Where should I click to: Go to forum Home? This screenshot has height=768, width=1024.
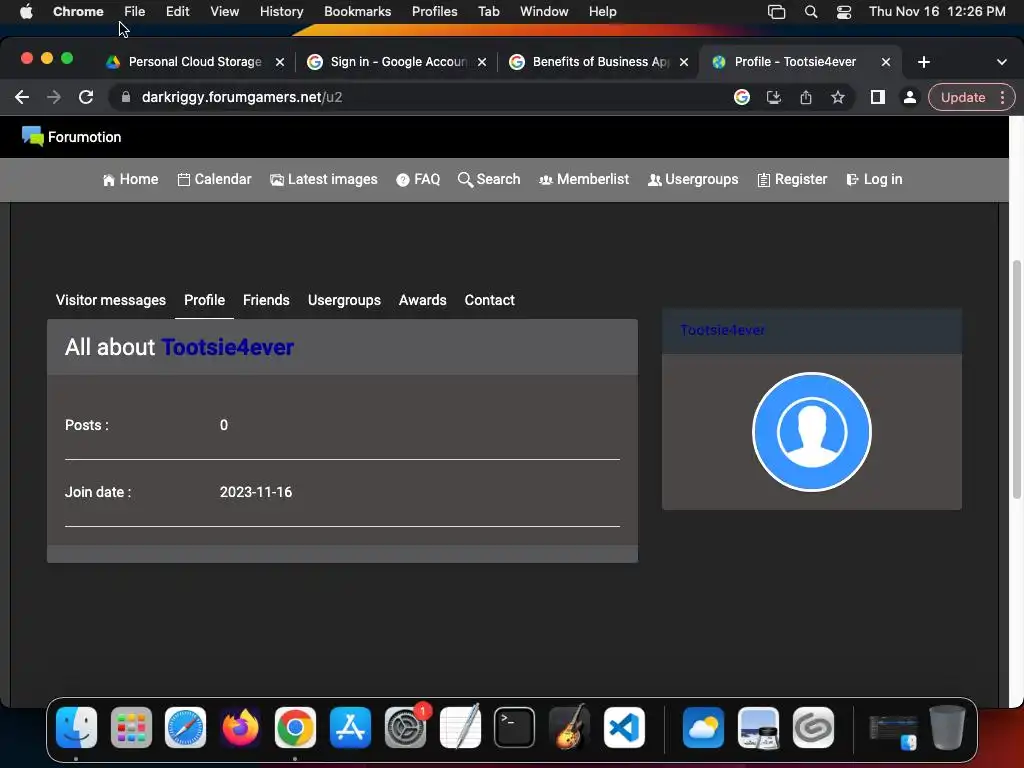131,180
